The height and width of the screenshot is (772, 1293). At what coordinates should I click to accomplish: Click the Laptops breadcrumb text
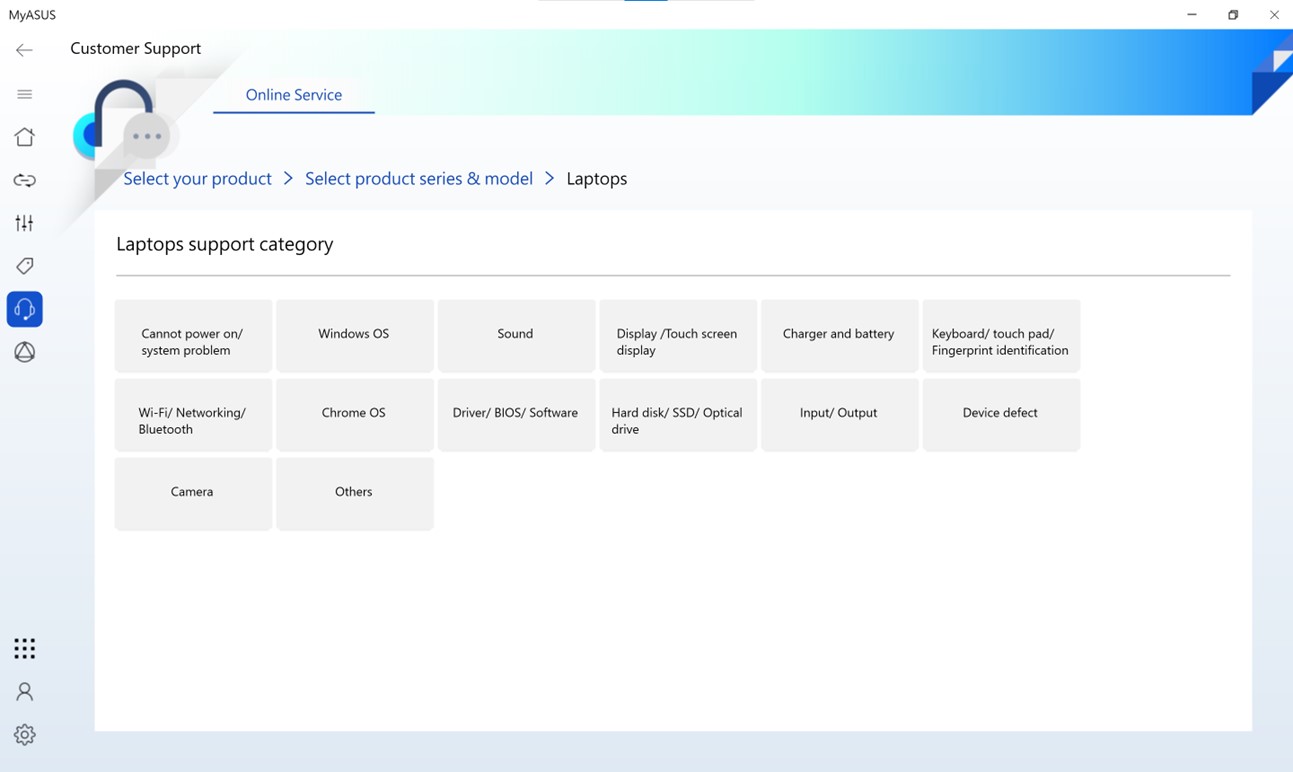pyautogui.click(x=597, y=179)
